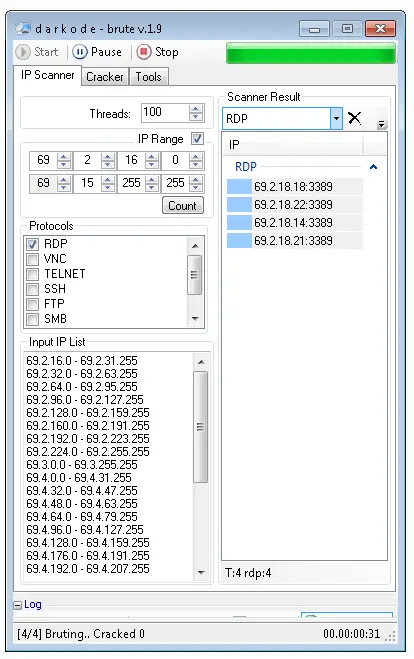Maximize the darkode window
The width and height of the screenshot is (414, 659).
click(x=347, y=29)
